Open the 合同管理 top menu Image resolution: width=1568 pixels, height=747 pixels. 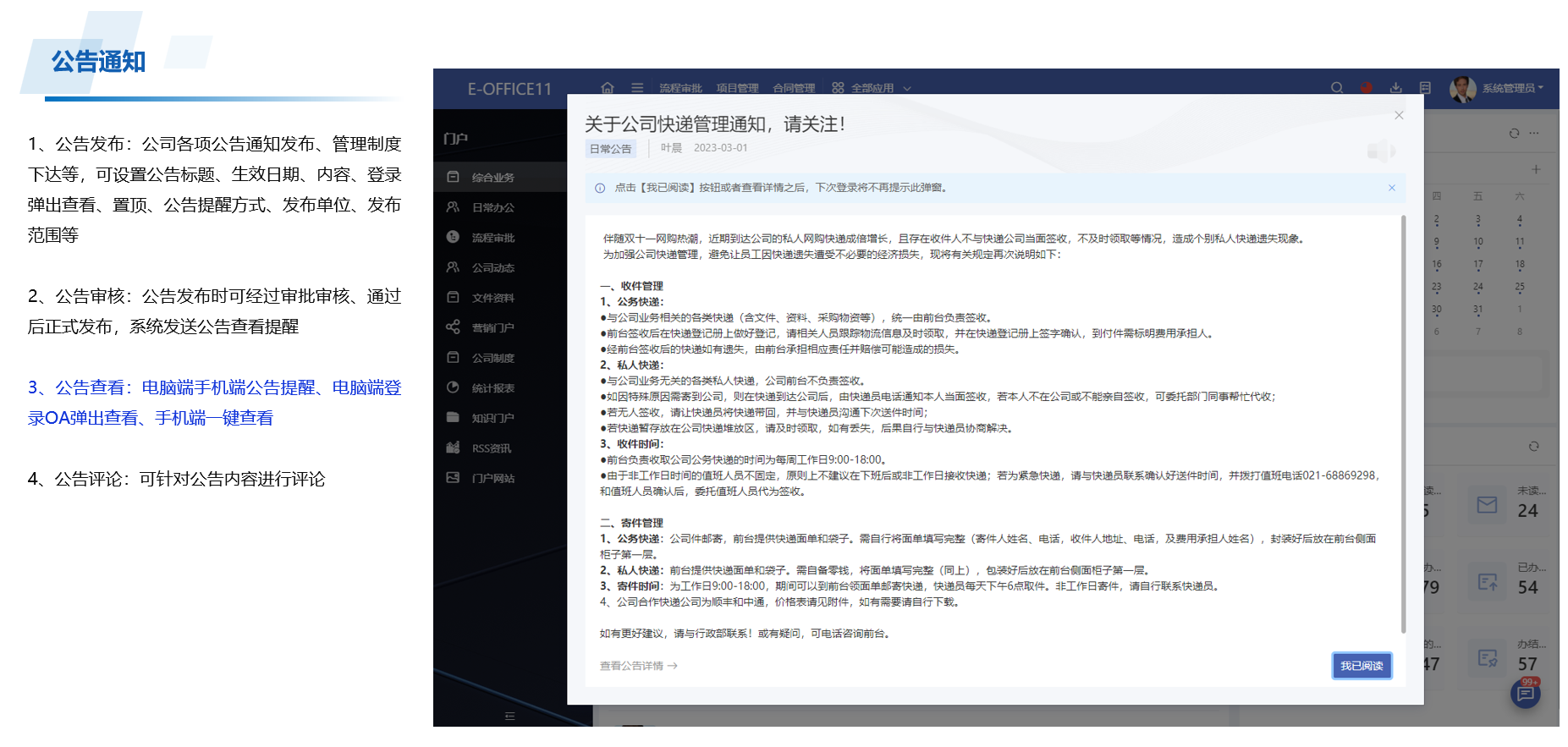pyautogui.click(x=794, y=88)
